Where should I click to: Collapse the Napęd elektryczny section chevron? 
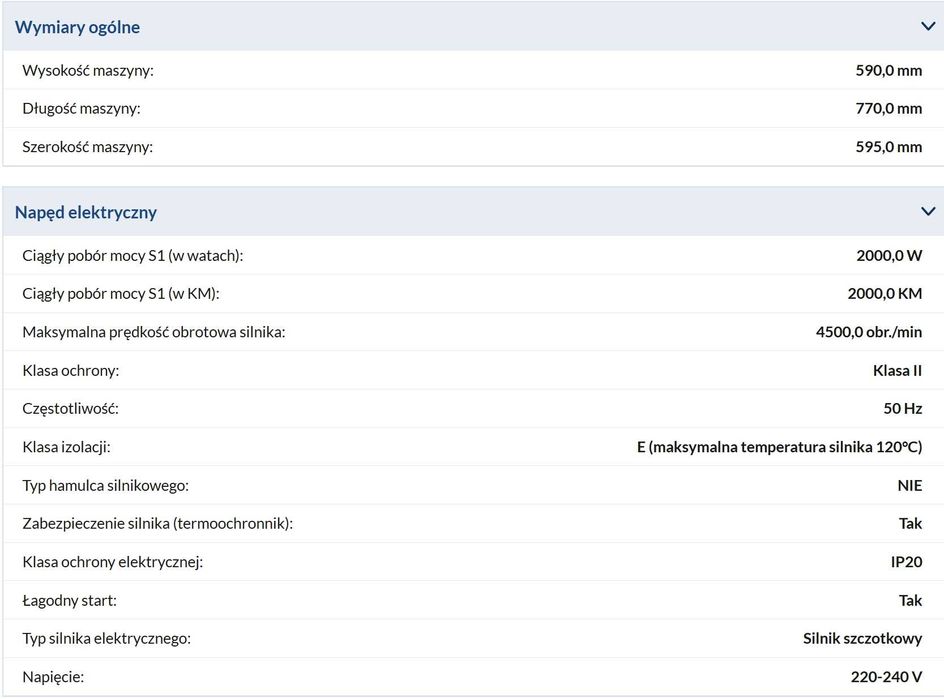[x=927, y=212]
